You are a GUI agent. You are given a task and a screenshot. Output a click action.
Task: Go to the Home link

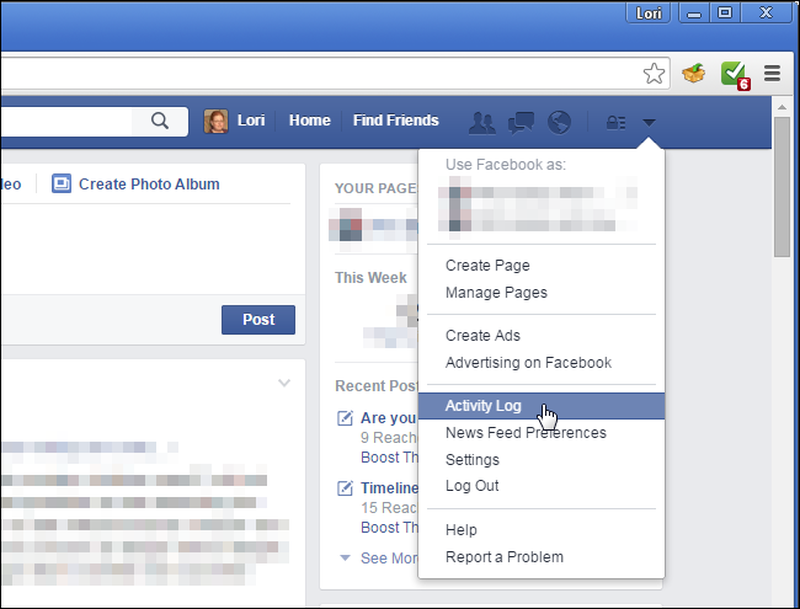(310, 120)
